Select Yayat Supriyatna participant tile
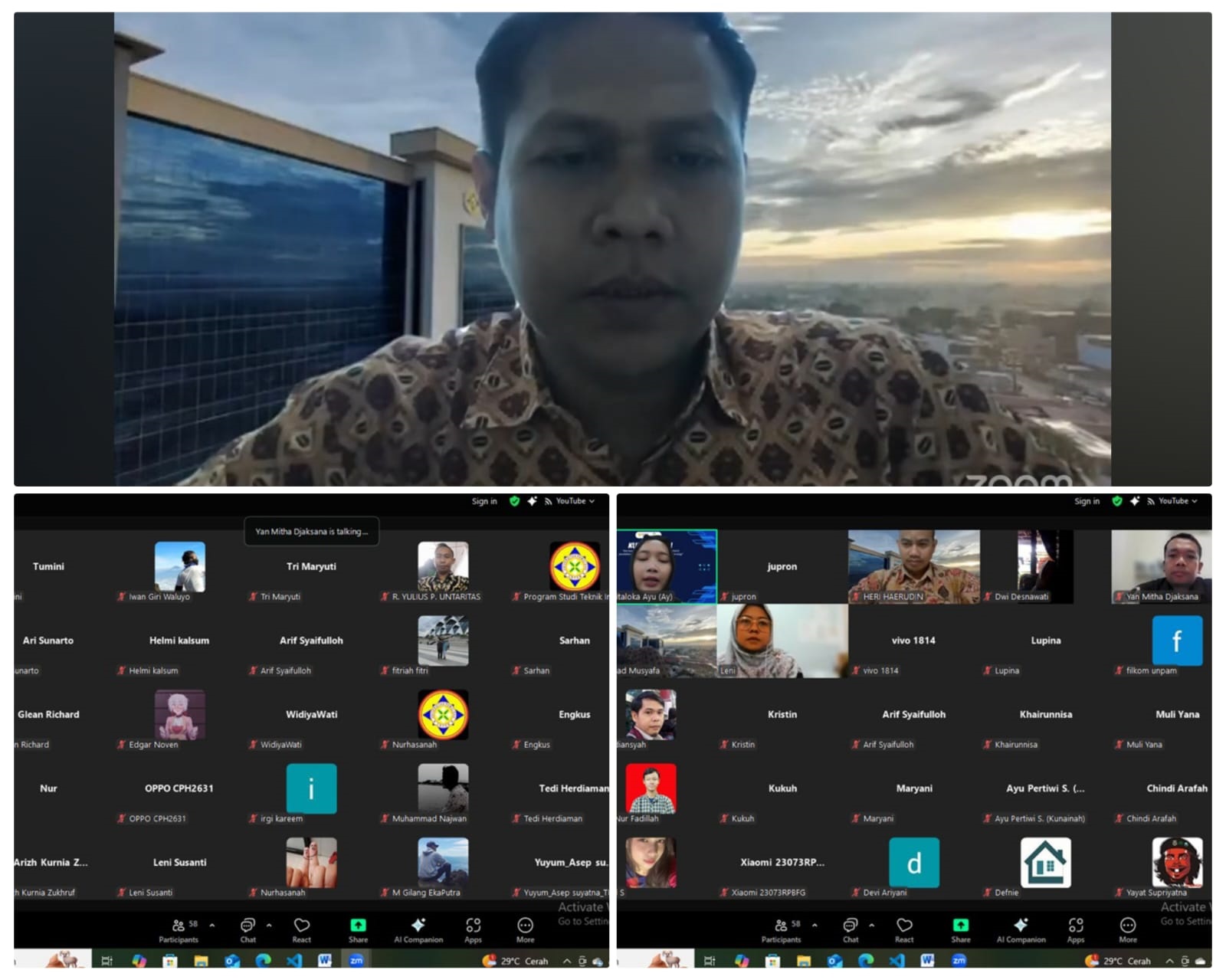Viewport: 1226px width, 980px height. point(1162,863)
